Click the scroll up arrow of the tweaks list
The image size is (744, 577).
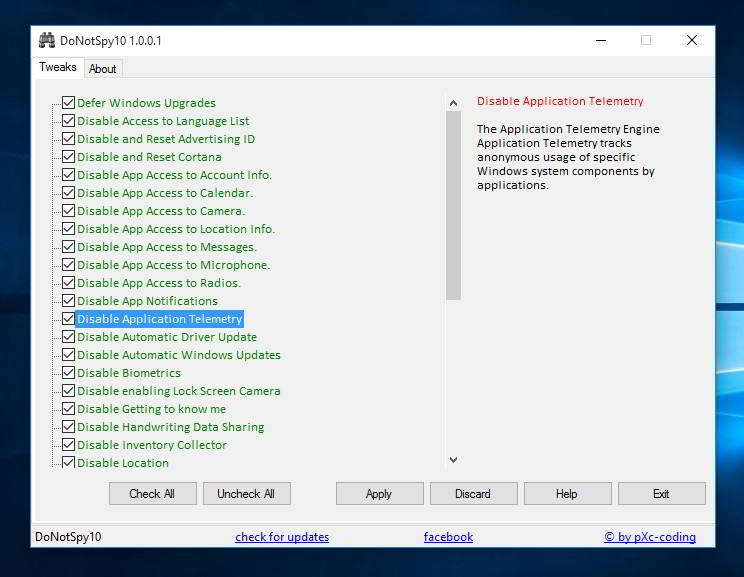(x=454, y=103)
